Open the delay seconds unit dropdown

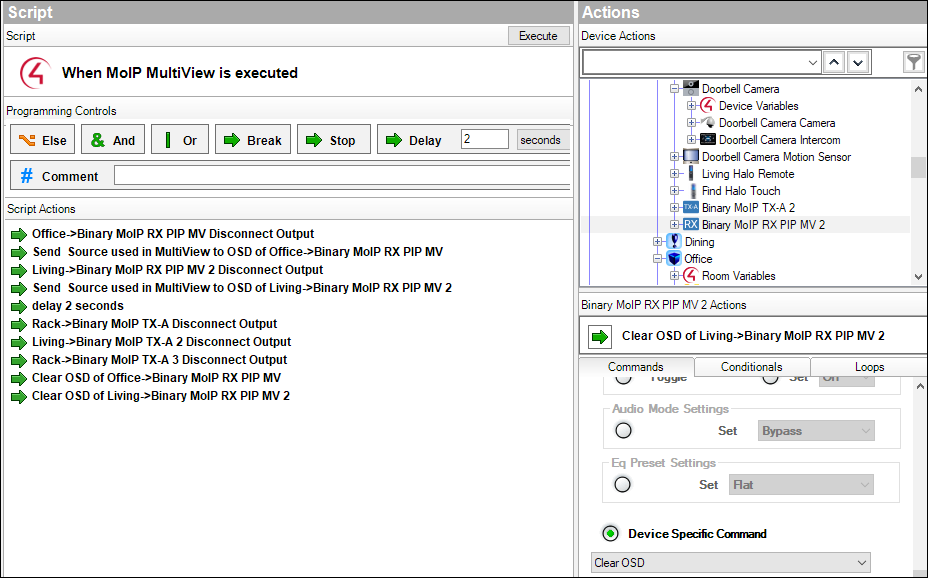tap(543, 140)
